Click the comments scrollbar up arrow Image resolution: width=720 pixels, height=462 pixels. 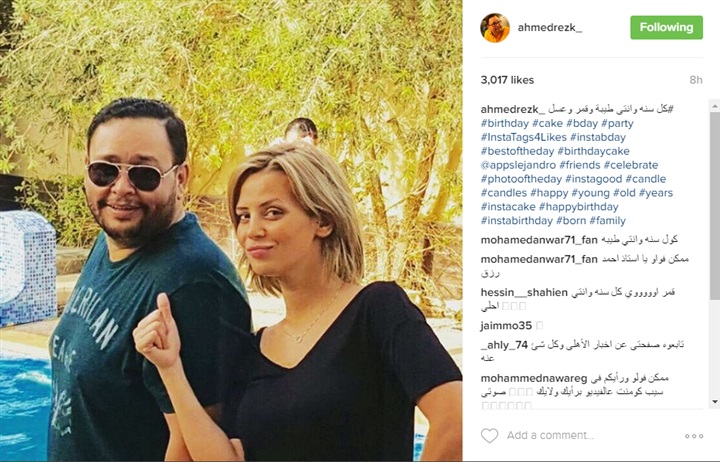(x=714, y=107)
